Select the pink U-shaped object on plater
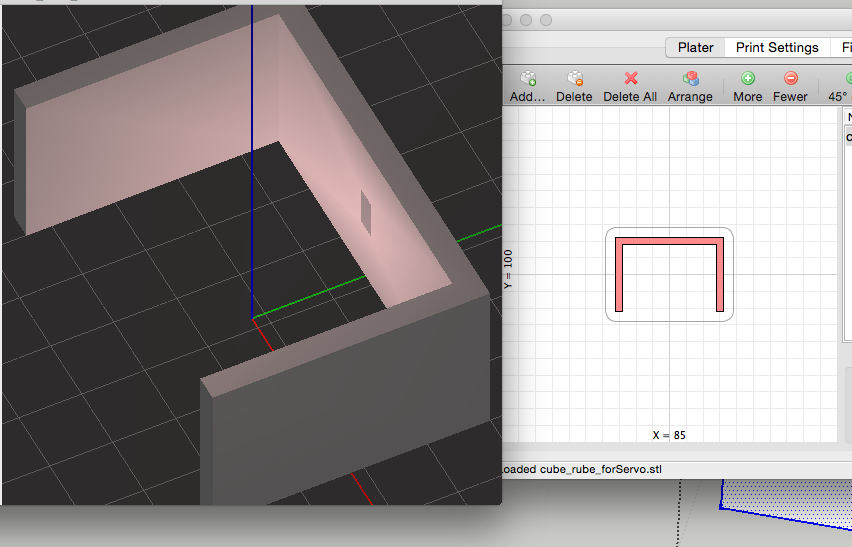 click(669, 241)
